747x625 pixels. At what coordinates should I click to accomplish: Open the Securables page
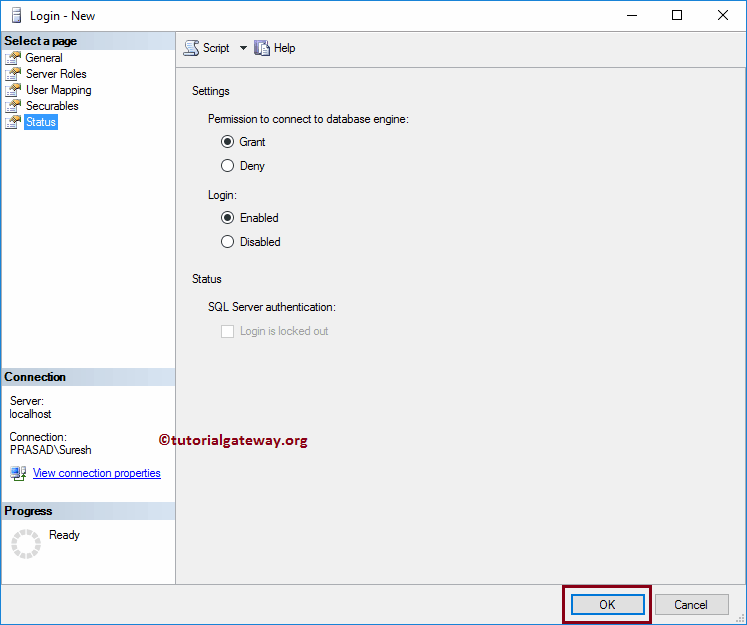coord(52,106)
